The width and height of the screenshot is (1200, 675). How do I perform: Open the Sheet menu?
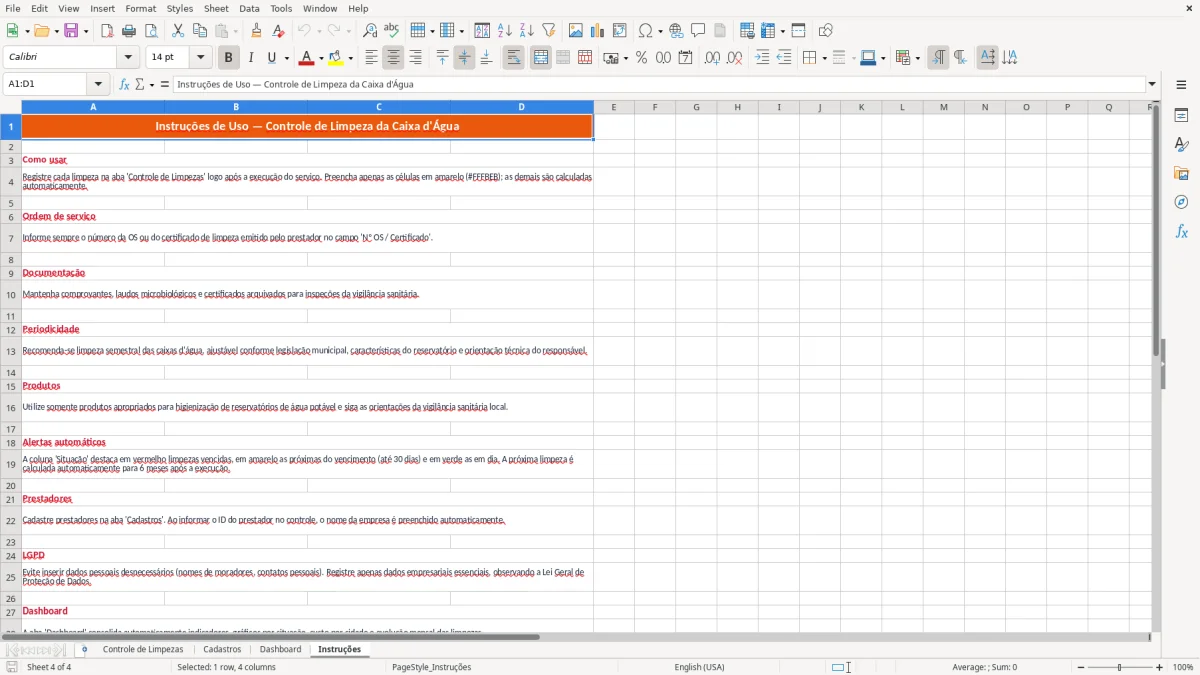(x=217, y=8)
